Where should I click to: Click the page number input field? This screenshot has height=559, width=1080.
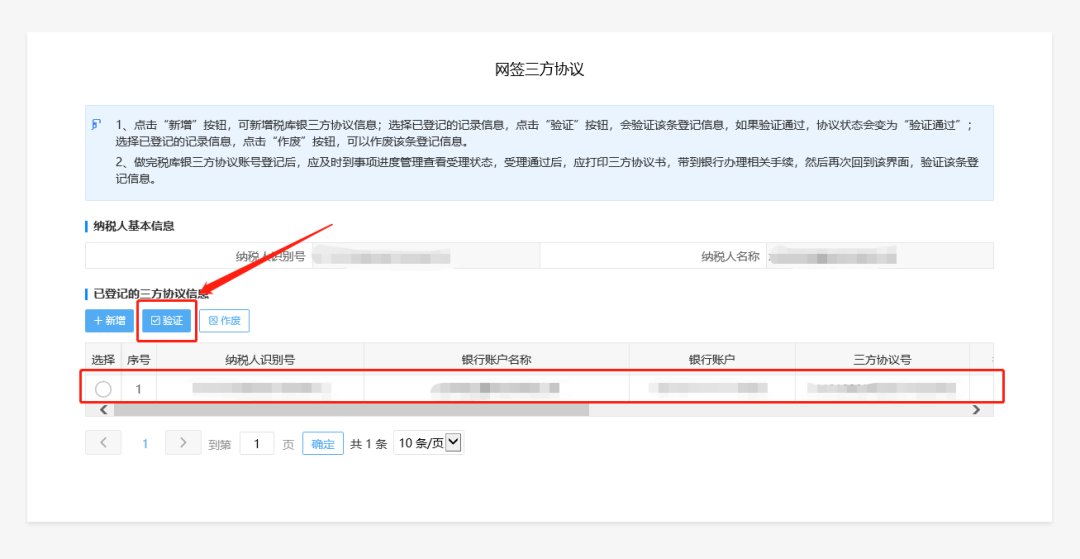tap(257, 444)
